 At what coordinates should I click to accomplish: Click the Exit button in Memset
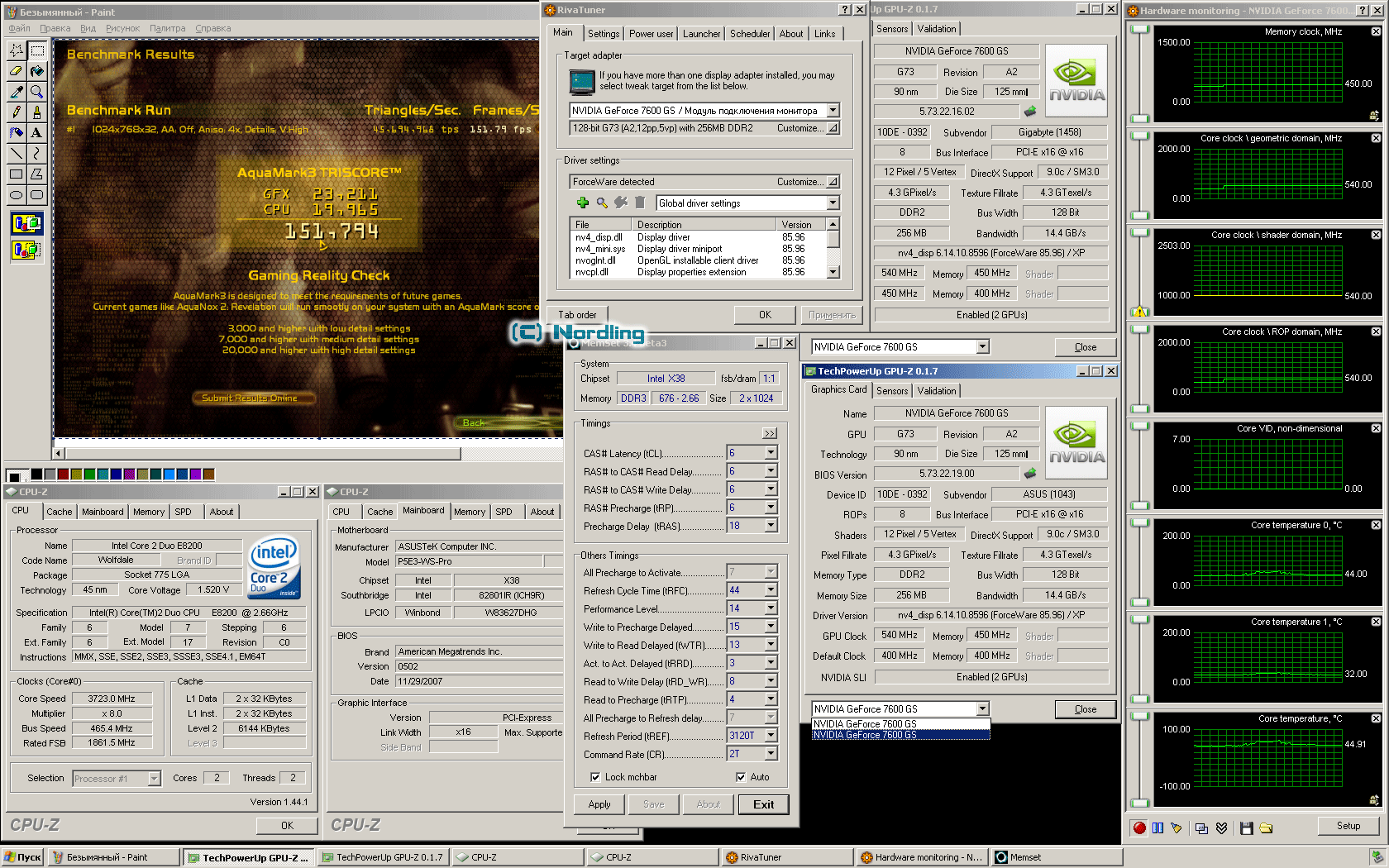pyautogui.click(x=764, y=804)
